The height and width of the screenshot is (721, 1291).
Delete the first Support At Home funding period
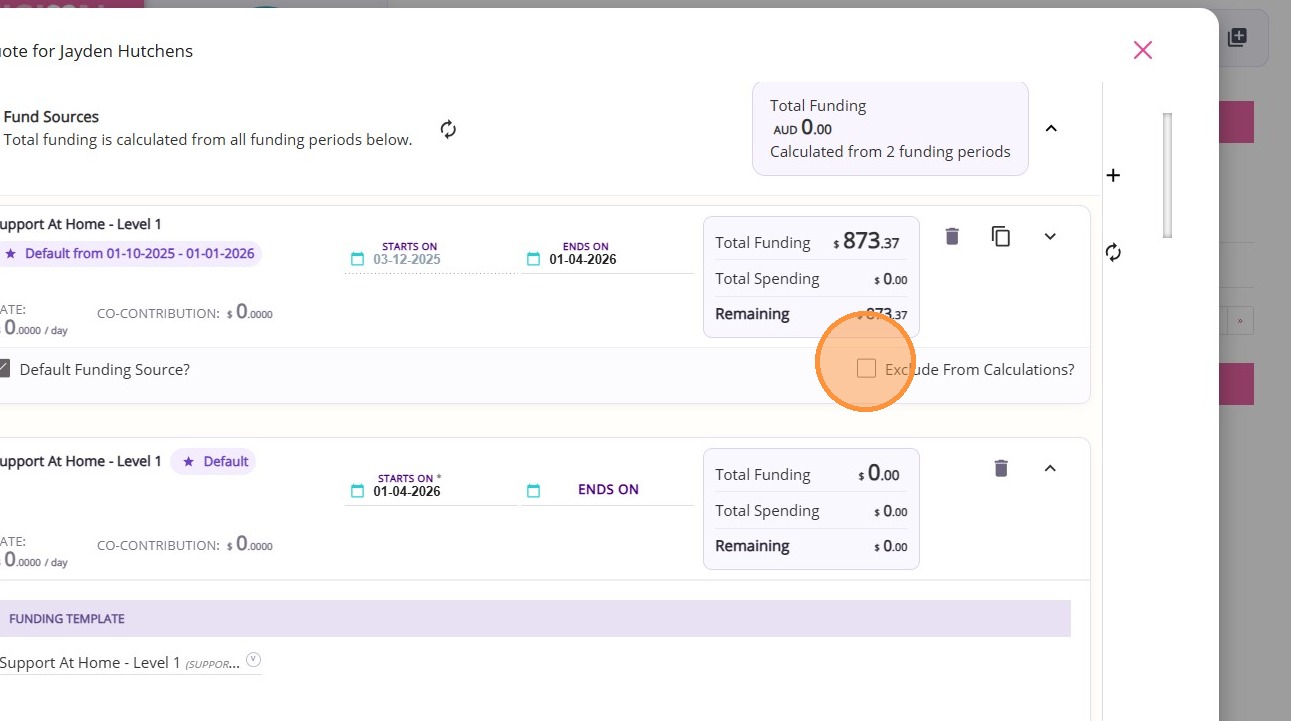click(x=952, y=236)
